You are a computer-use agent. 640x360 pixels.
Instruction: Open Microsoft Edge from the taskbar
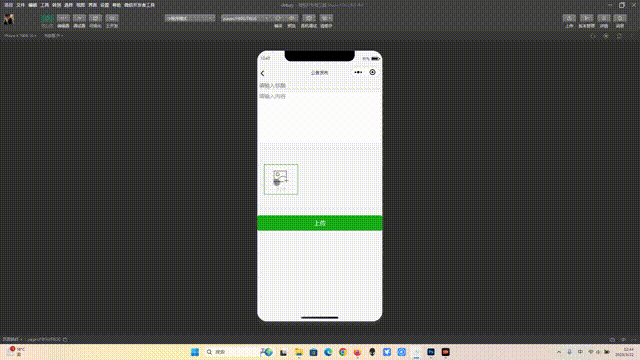(x=328, y=352)
